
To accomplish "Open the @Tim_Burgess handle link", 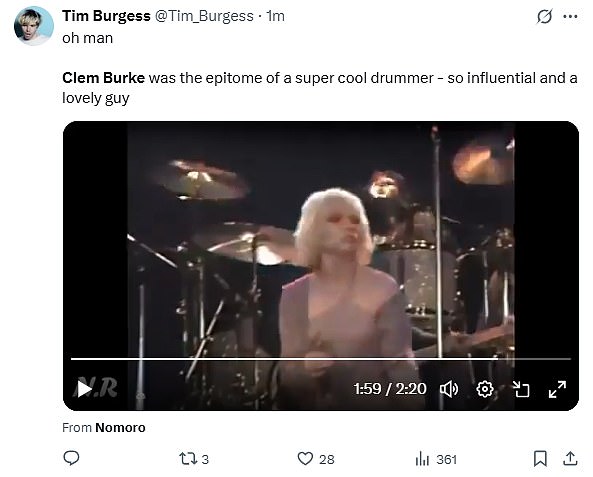I will click(x=204, y=16).
